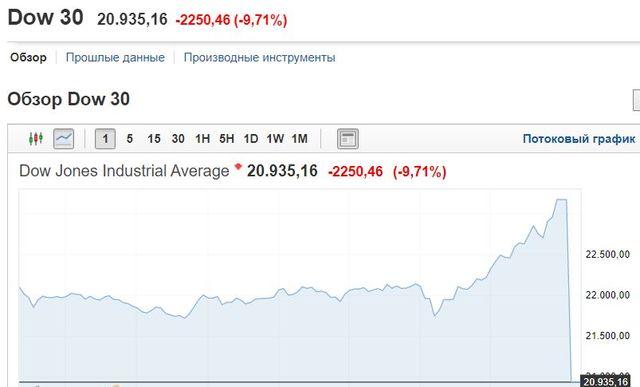Go to Производные инструменты tab

(260, 57)
